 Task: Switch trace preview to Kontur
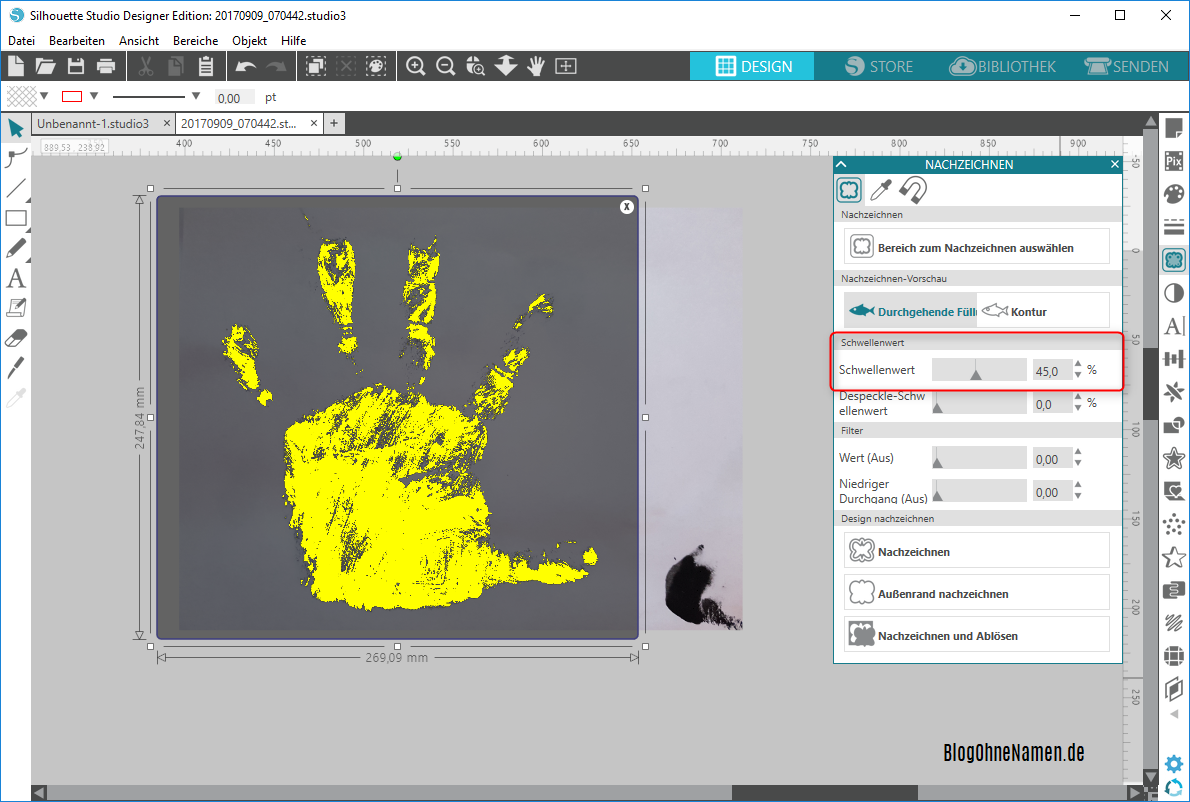coord(1014,311)
